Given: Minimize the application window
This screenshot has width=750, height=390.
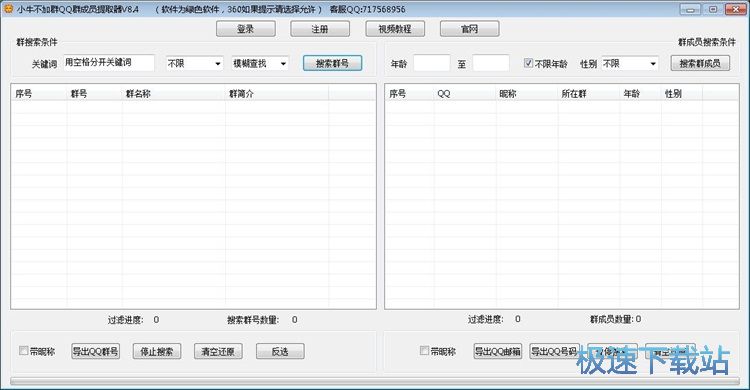Looking at the screenshot, I should coord(690,9).
